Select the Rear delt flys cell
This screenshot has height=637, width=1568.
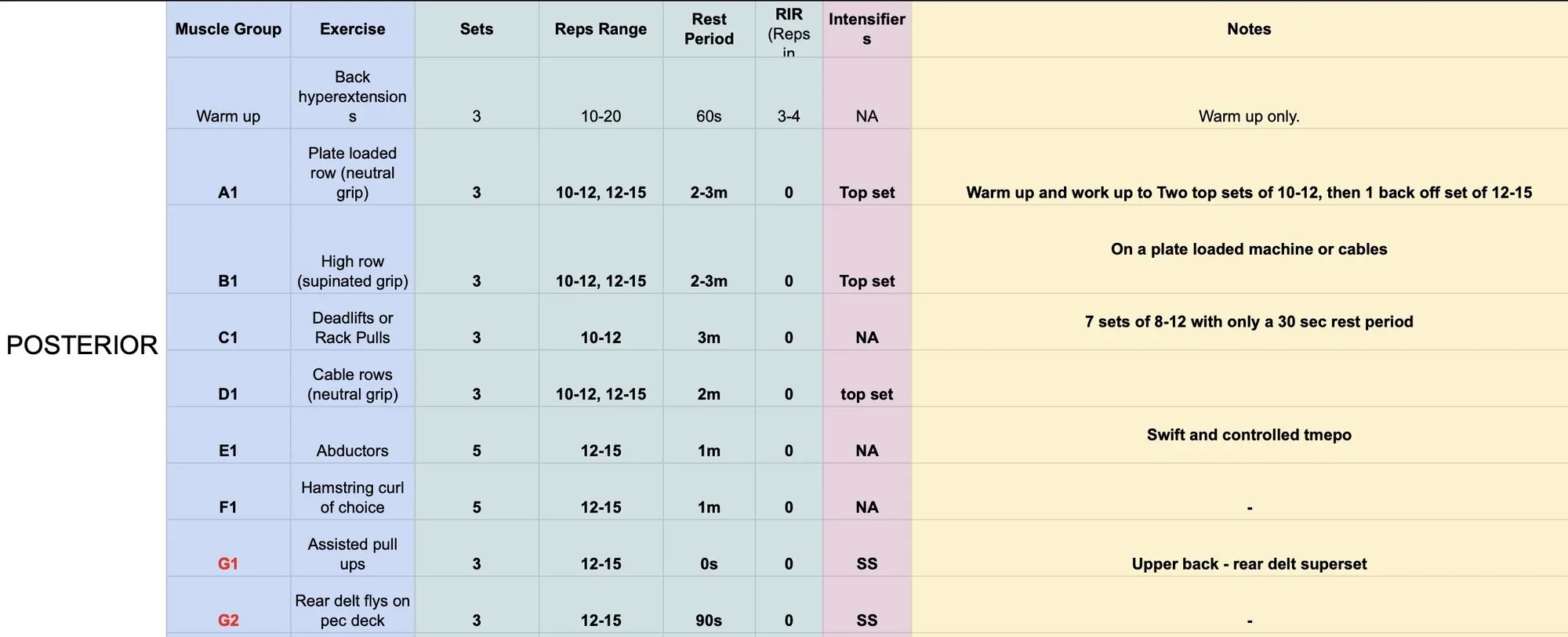(352, 610)
